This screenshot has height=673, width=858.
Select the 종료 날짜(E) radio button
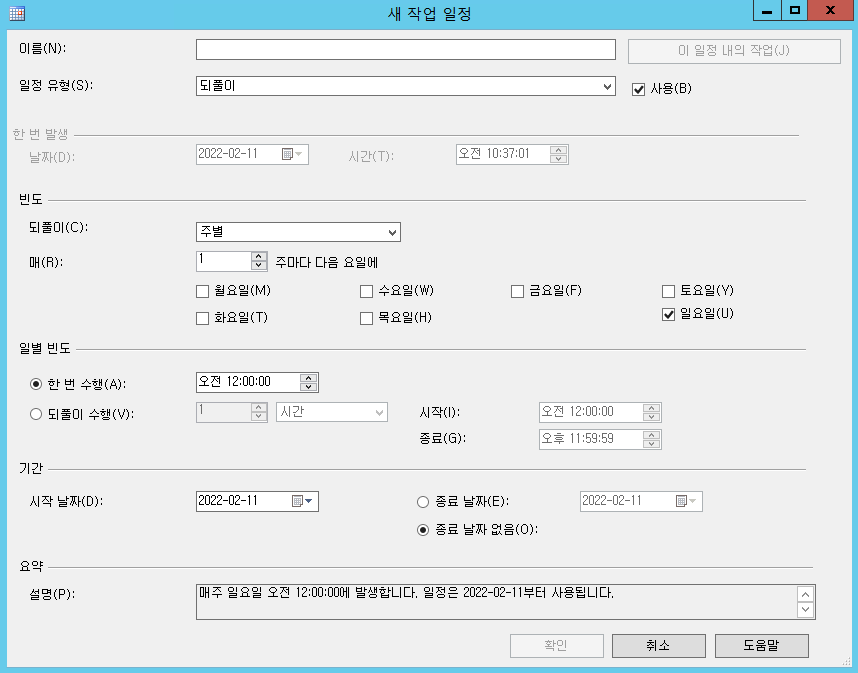pos(422,502)
